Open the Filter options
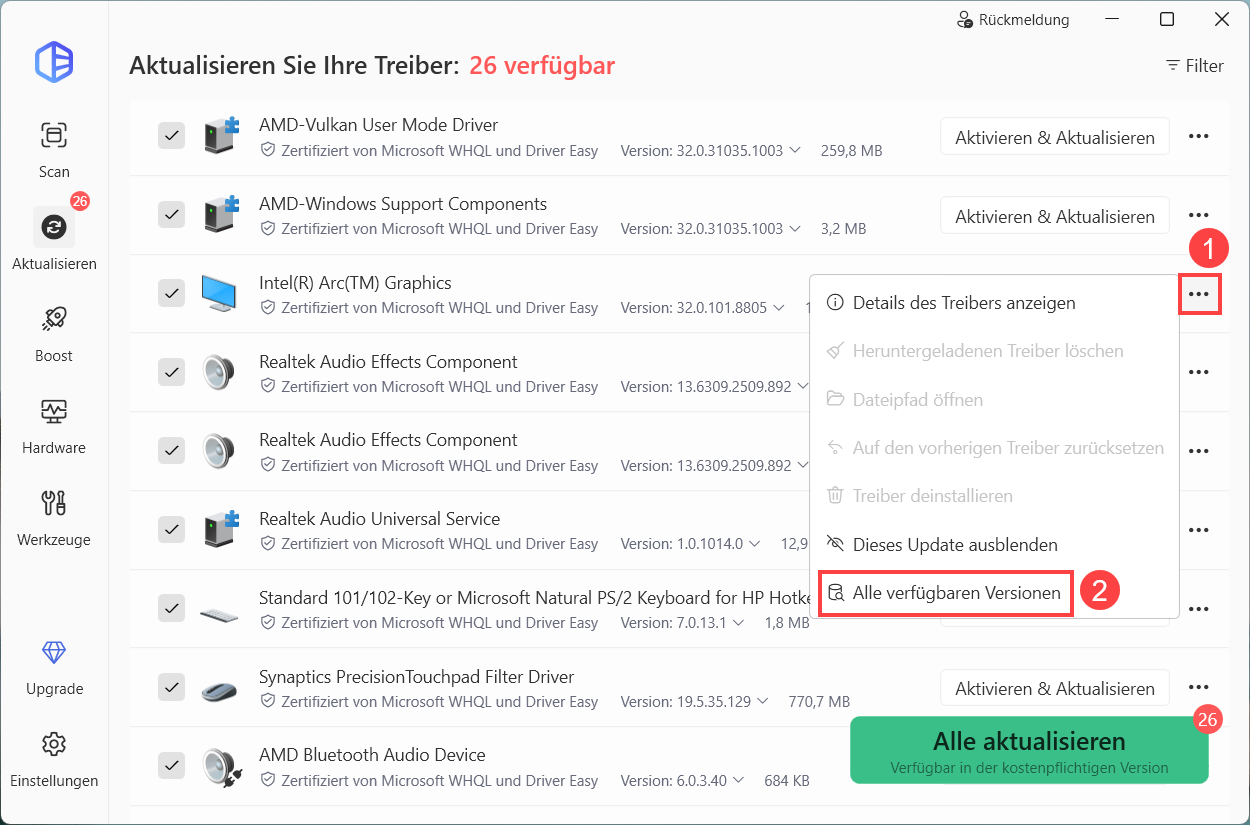Screen dimensions: 1250x825 click(x=1195, y=66)
